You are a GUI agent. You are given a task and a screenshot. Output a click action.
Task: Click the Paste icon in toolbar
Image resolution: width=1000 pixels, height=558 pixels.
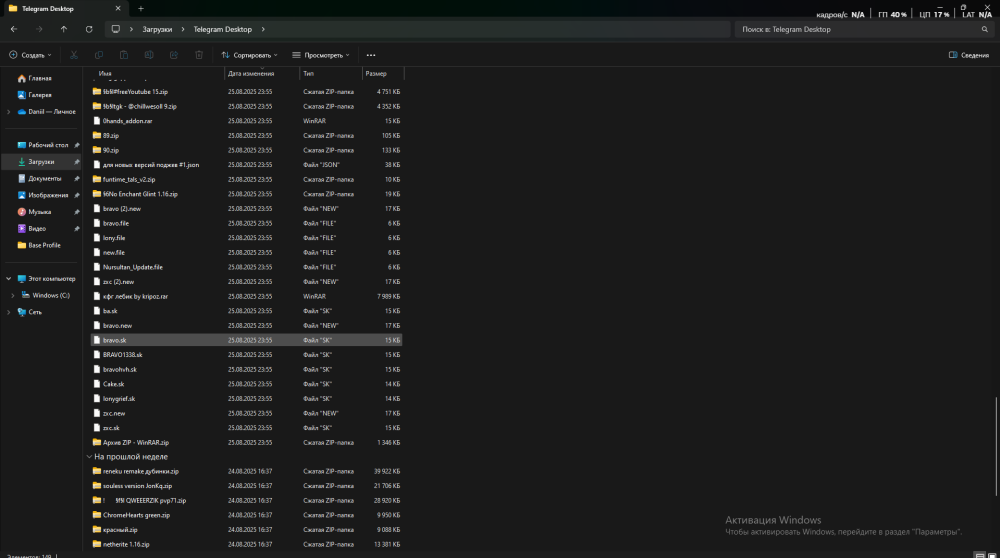pos(124,55)
